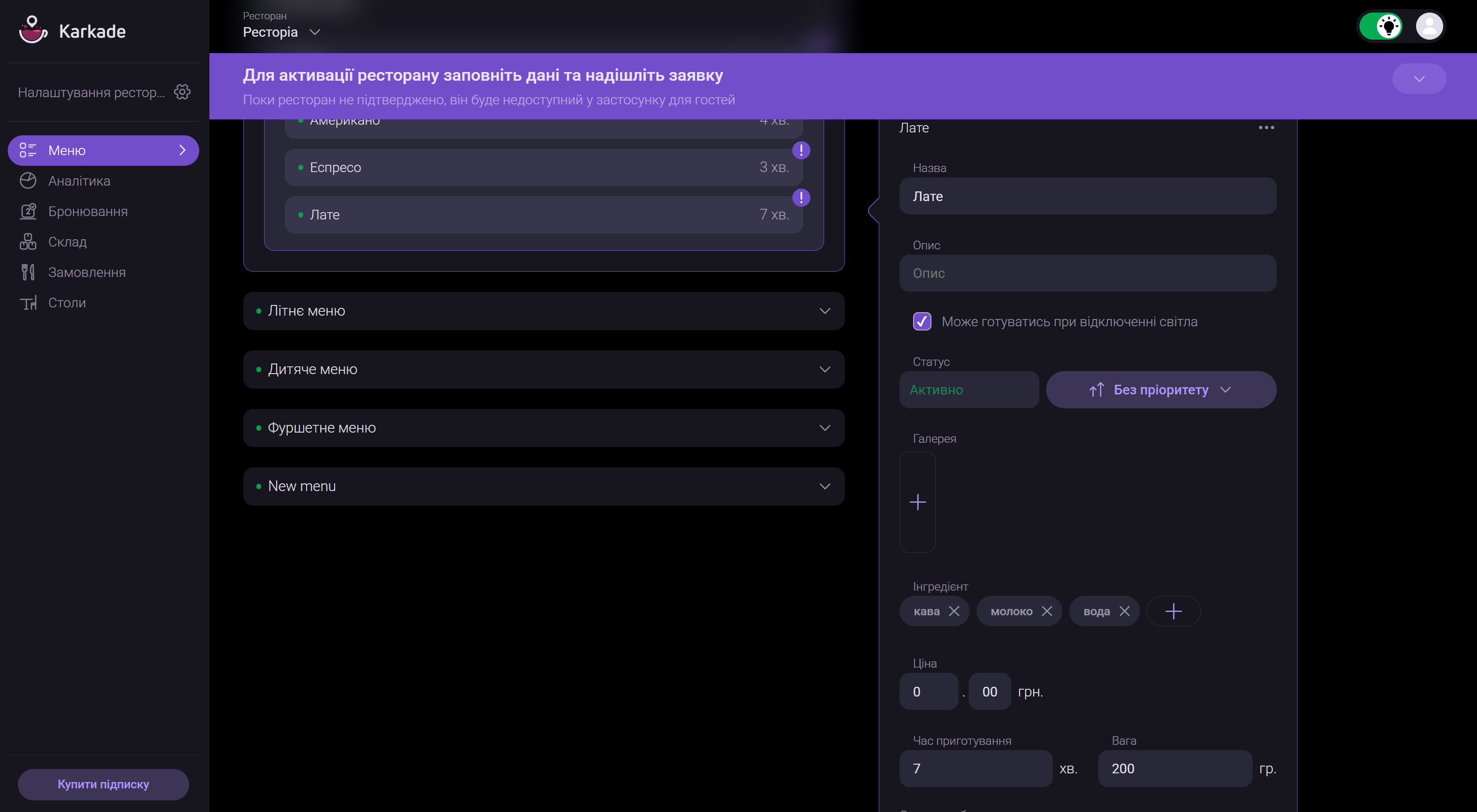Screen dimensions: 1477x812
Task: Click the Активно status button
Action: coord(968,390)
